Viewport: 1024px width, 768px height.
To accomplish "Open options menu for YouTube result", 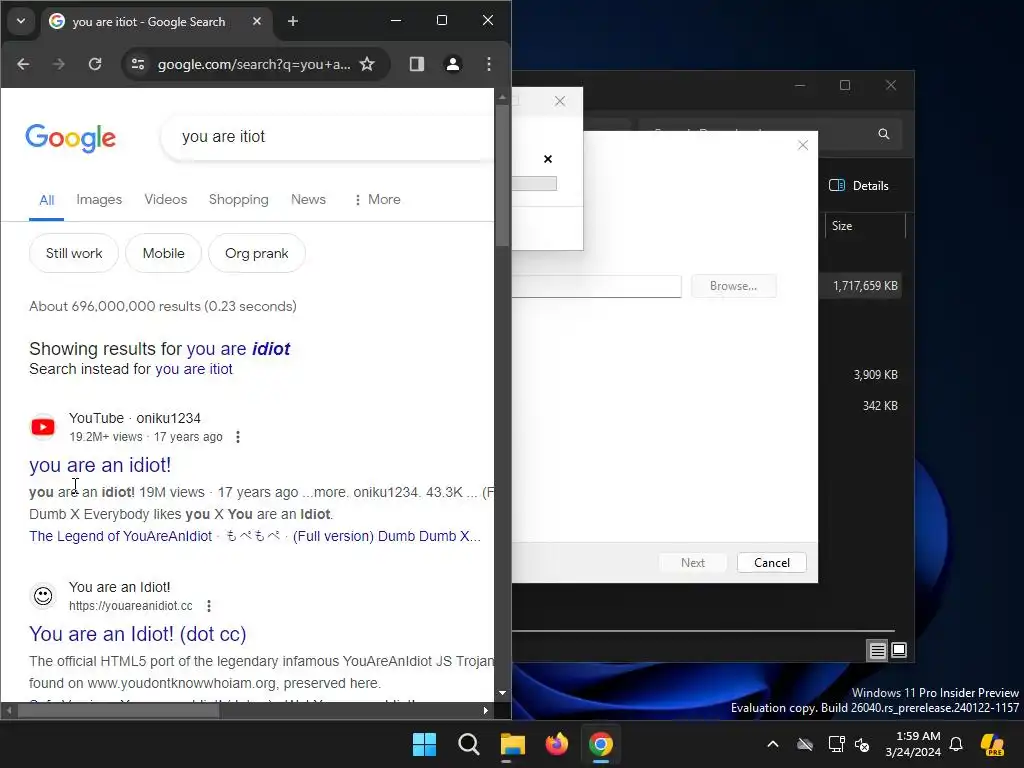I will click(238, 437).
